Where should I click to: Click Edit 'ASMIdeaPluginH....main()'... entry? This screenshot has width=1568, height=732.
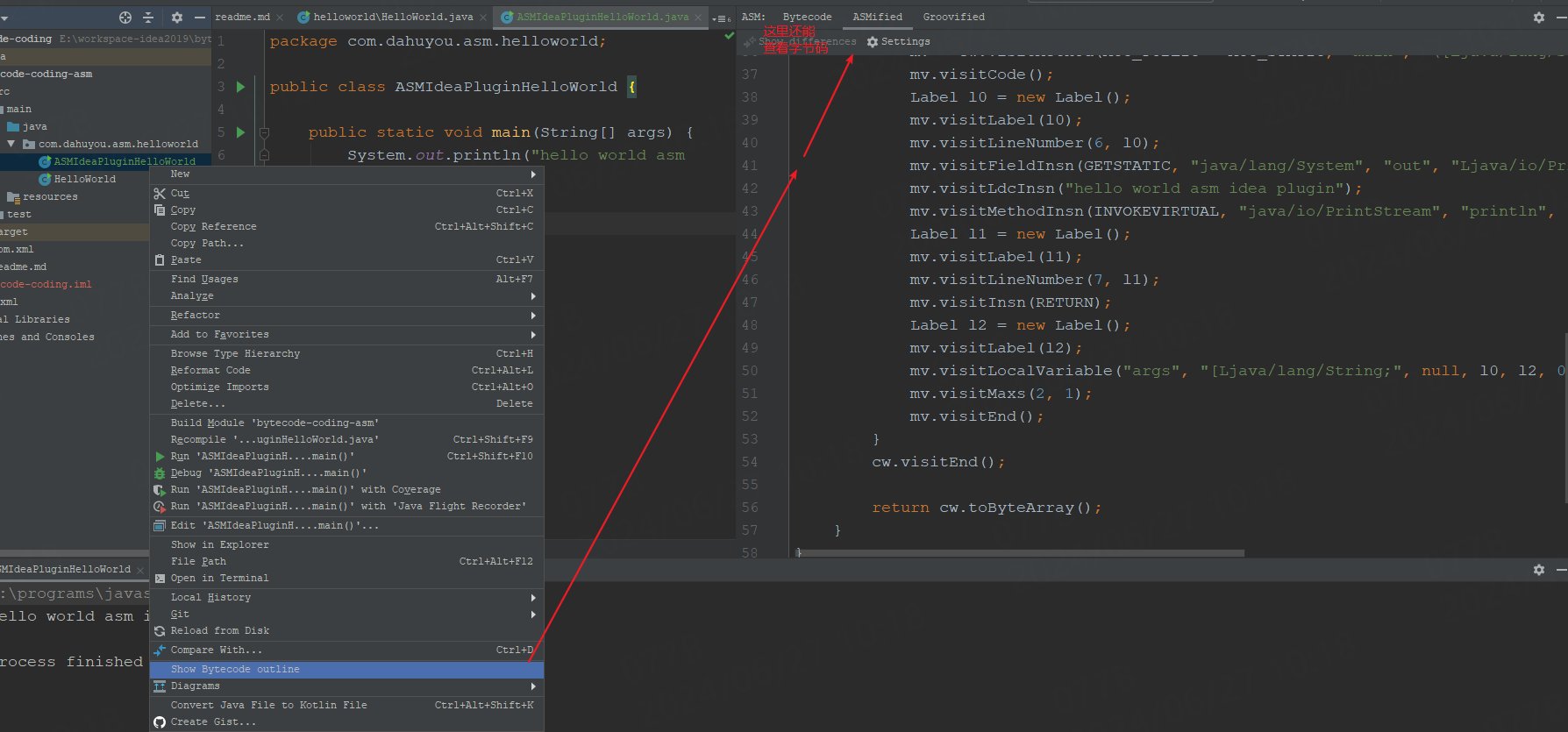pos(346,525)
